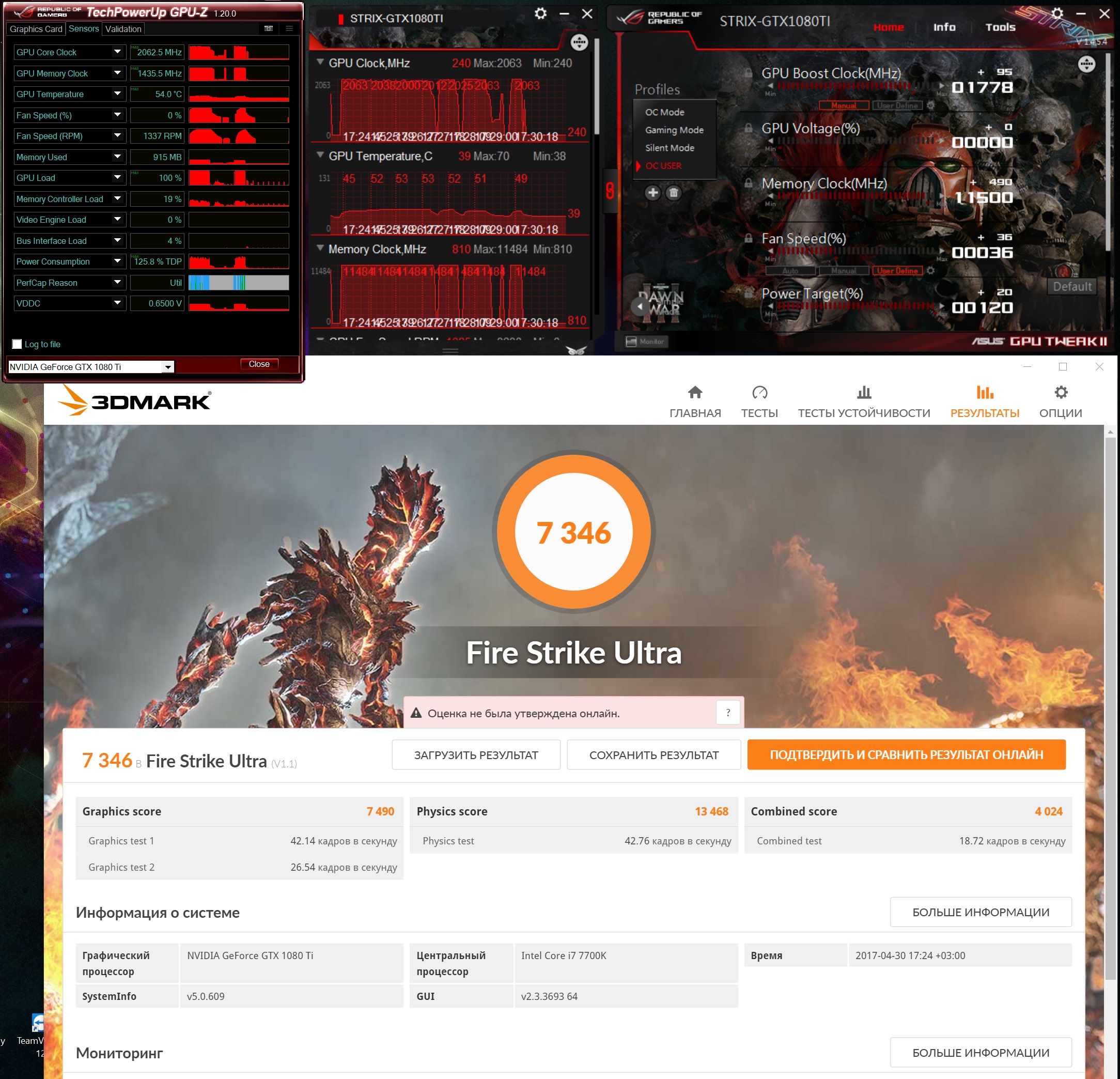Open the NVIDIA GeForce GTX 1080 Ti device dropdown
This screenshot has height=1079, width=1120.
[x=167, y=367]
